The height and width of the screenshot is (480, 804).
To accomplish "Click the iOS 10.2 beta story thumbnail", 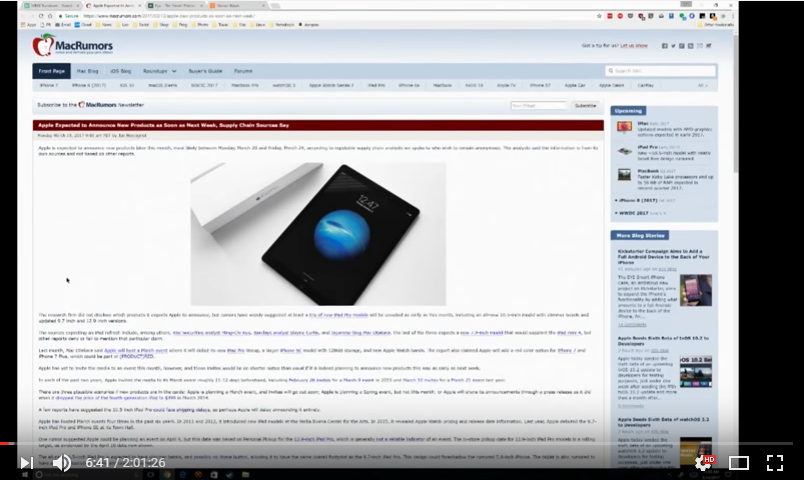I will [x=695, y=371].
